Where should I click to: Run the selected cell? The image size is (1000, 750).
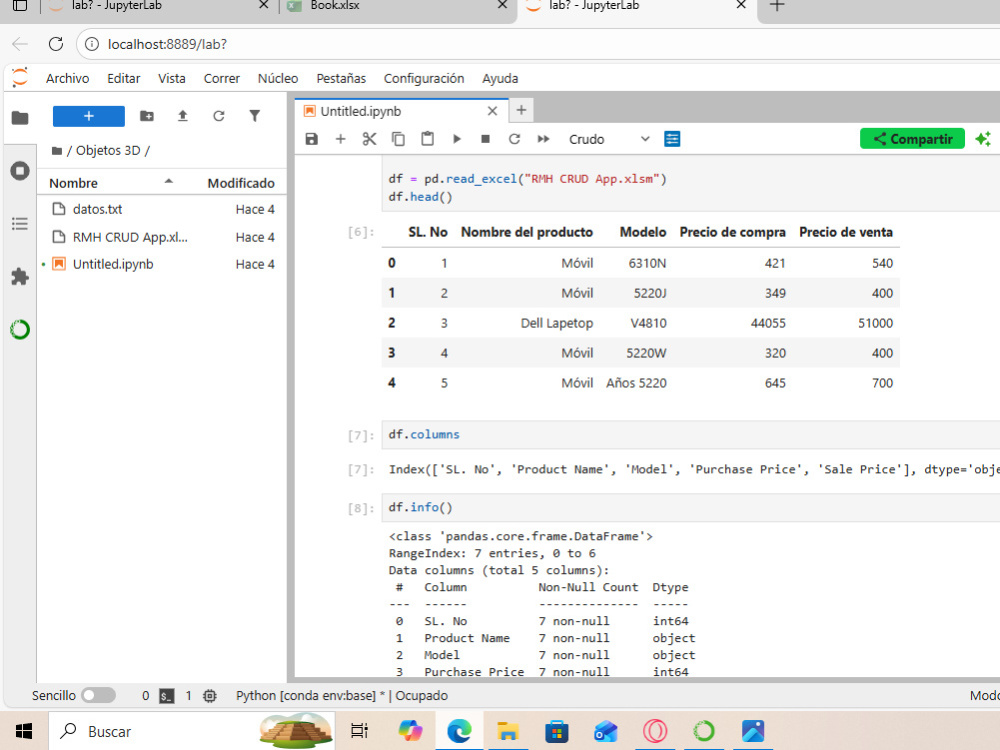point(457,139)
